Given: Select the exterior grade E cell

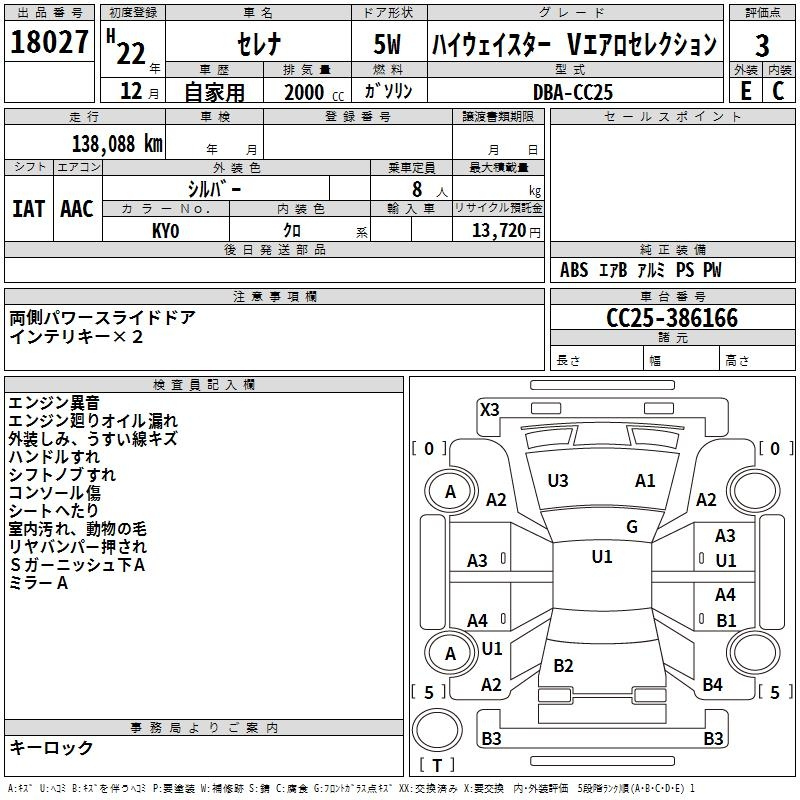Looking at the screenshot, I should coord(745,91).
